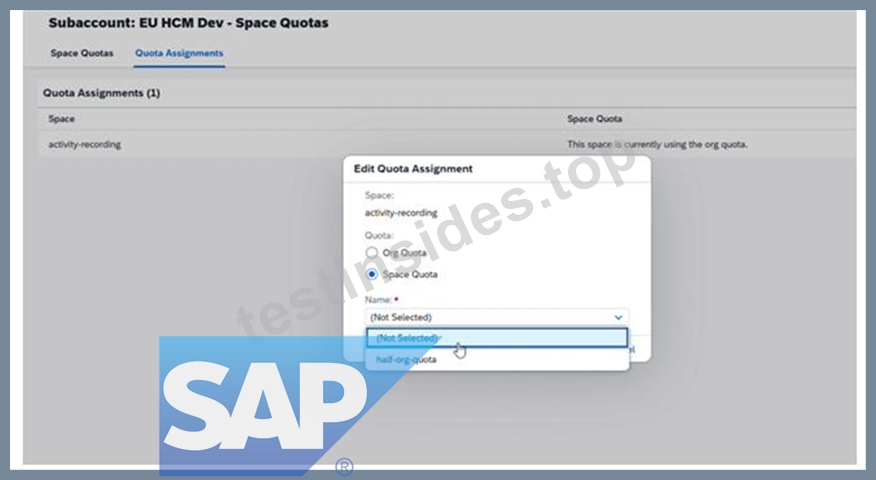Click the Name dropdown chevron arrow
This screenshot has width=876, height=480.
click(618, 317)
